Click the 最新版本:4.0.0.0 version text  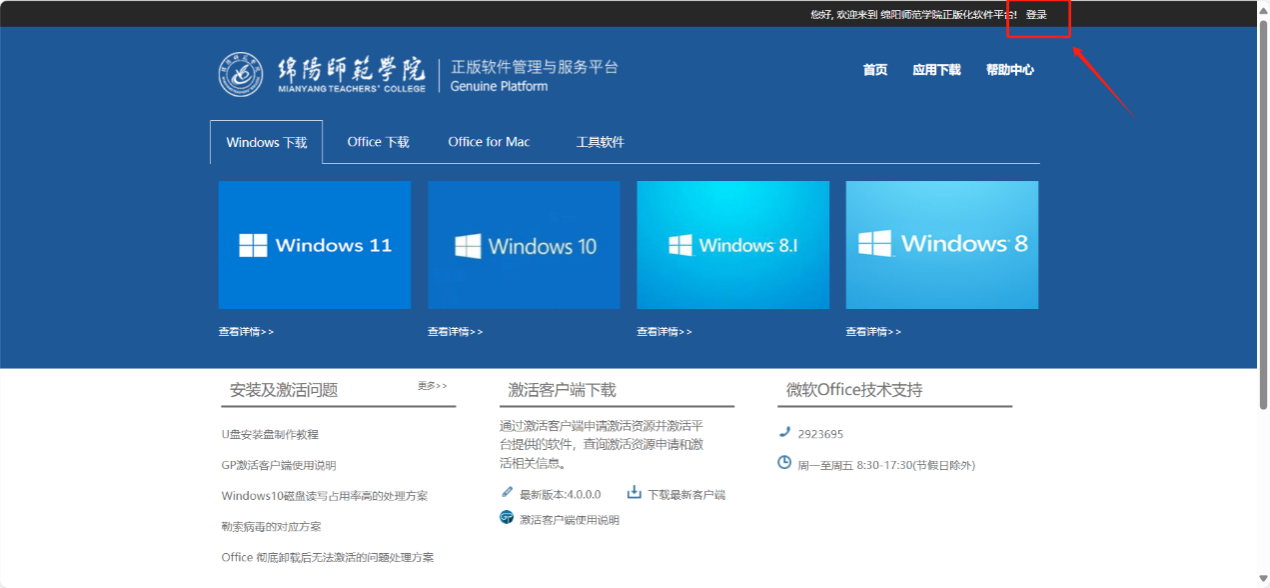coord(560,495)
